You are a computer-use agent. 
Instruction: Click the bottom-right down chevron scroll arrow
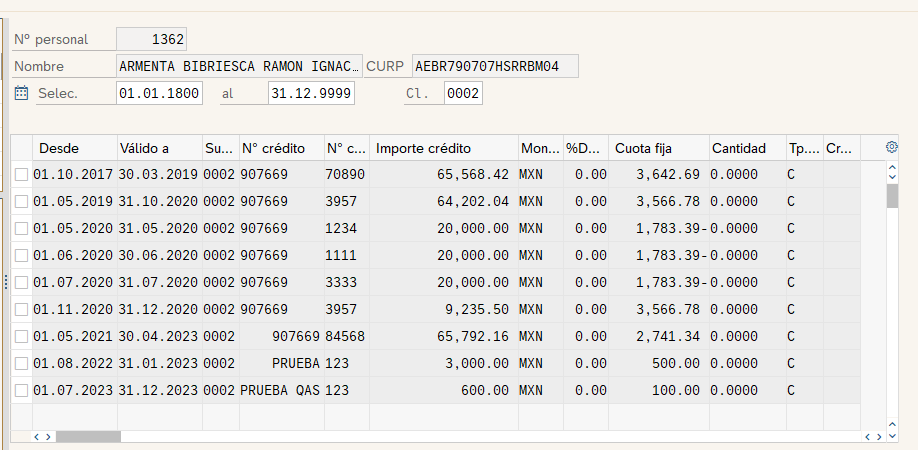(892, 437)
